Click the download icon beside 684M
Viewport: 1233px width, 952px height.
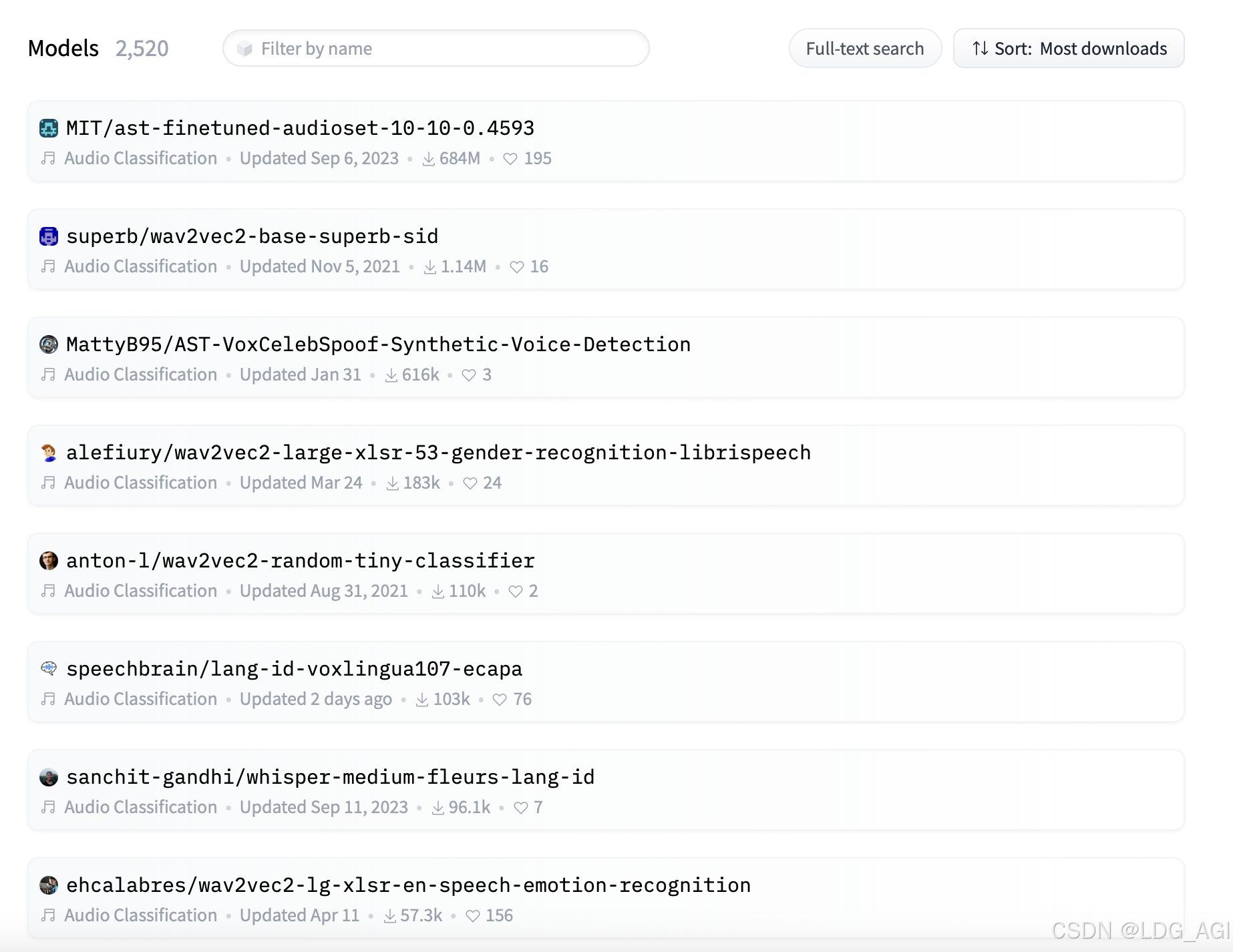pos(429,159)
